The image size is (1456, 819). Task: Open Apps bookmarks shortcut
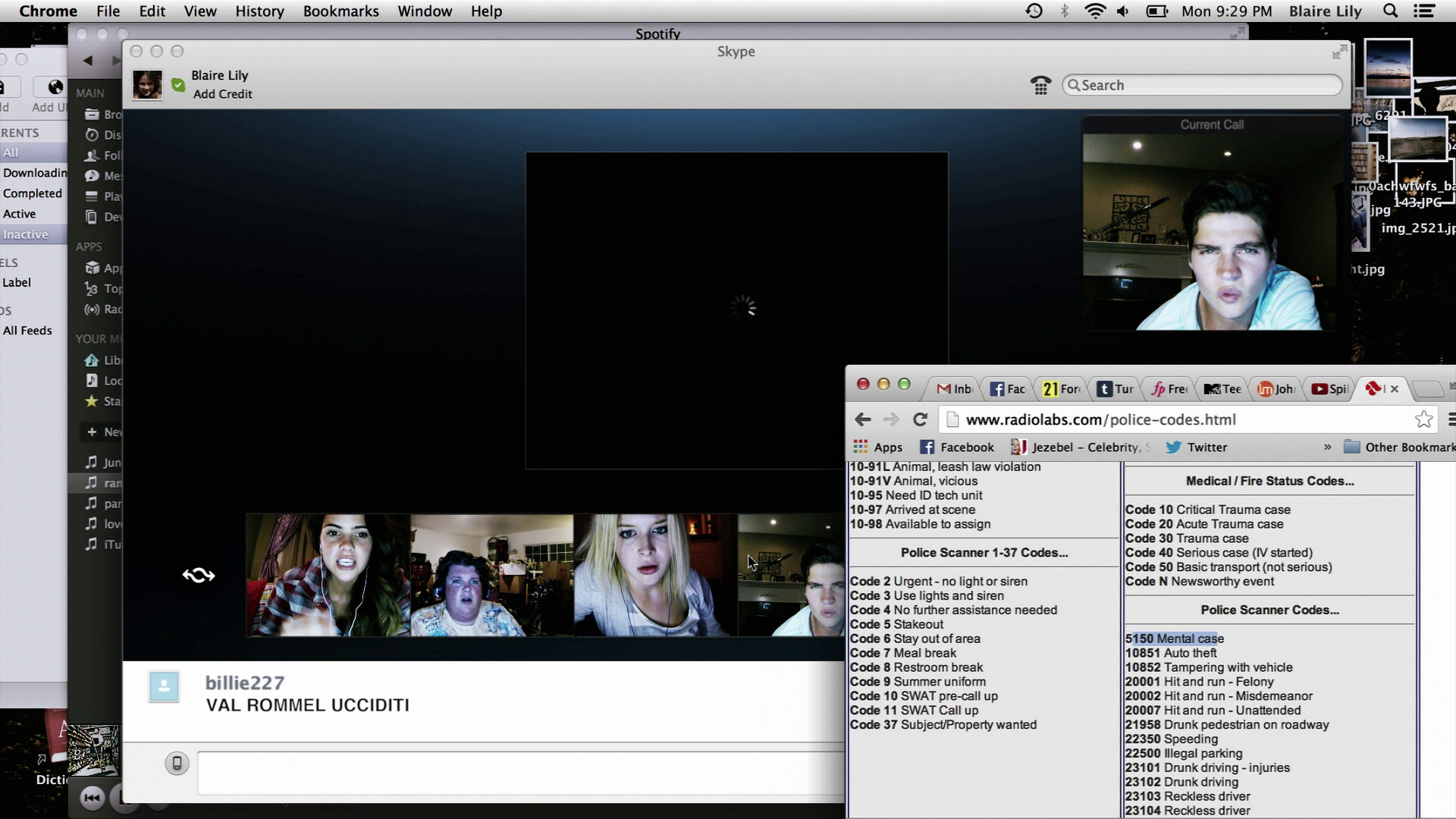[878, 447]
